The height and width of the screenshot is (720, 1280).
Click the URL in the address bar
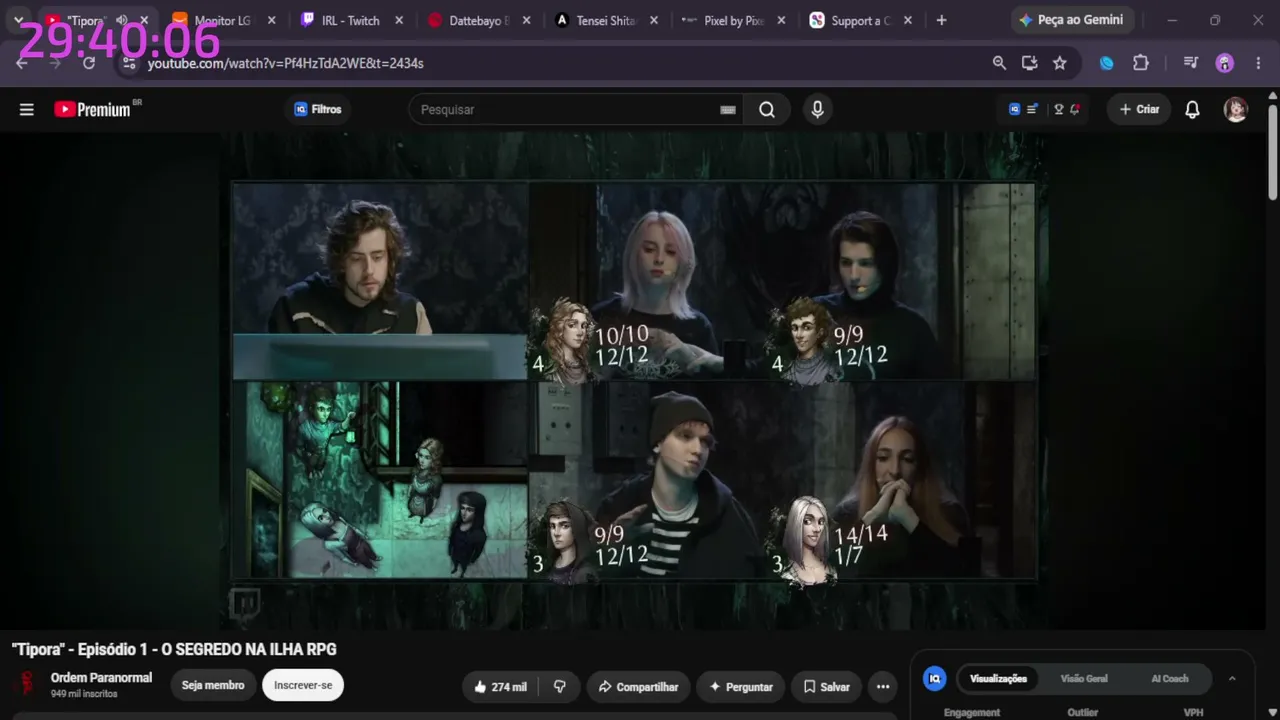point(286,63)
